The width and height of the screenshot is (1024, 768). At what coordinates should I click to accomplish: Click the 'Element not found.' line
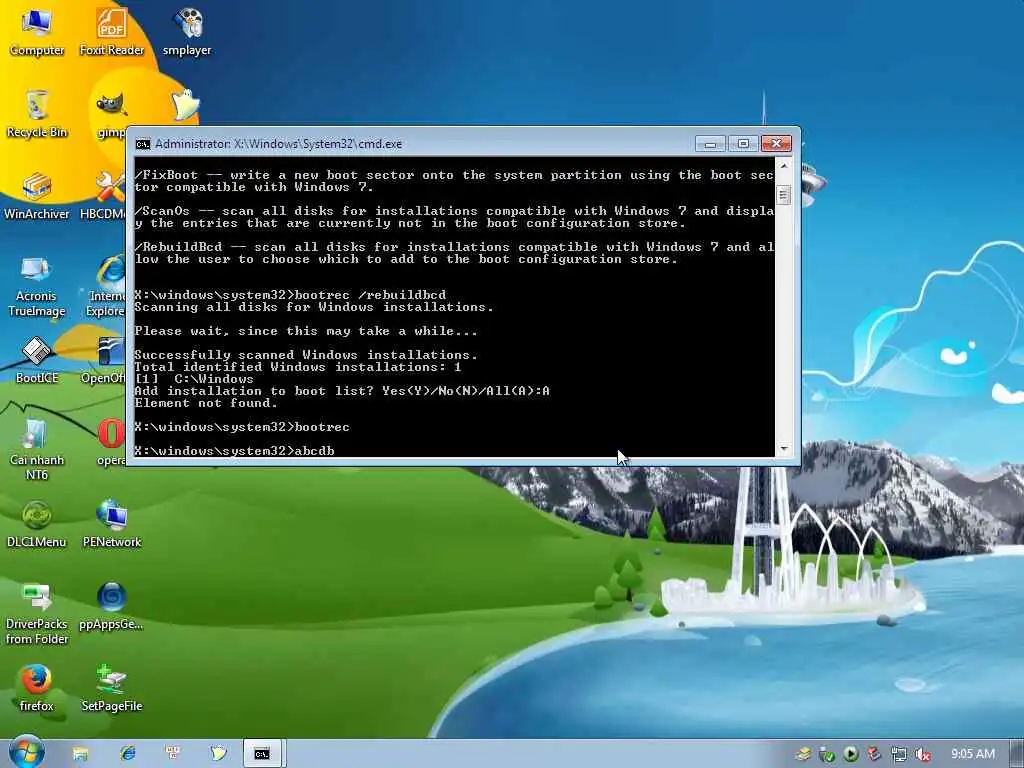coord(206,403)
